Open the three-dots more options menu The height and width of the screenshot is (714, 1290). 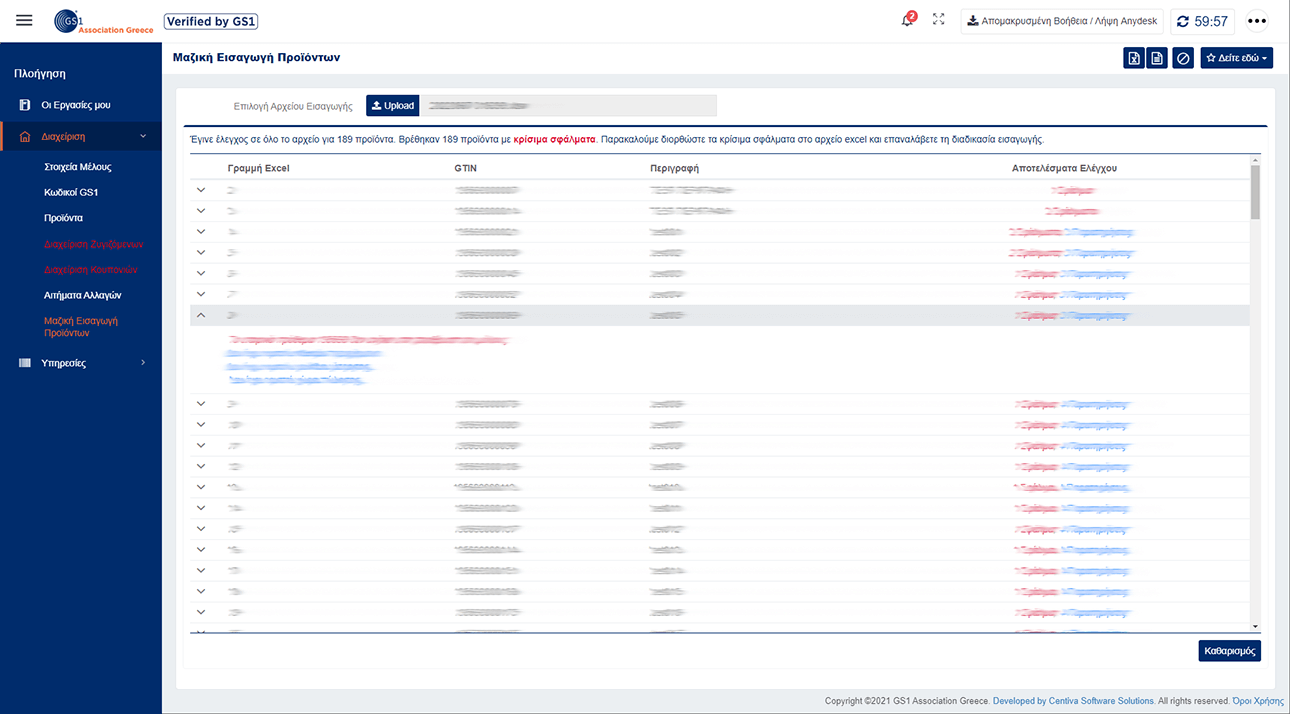[x=1257, y=21]
